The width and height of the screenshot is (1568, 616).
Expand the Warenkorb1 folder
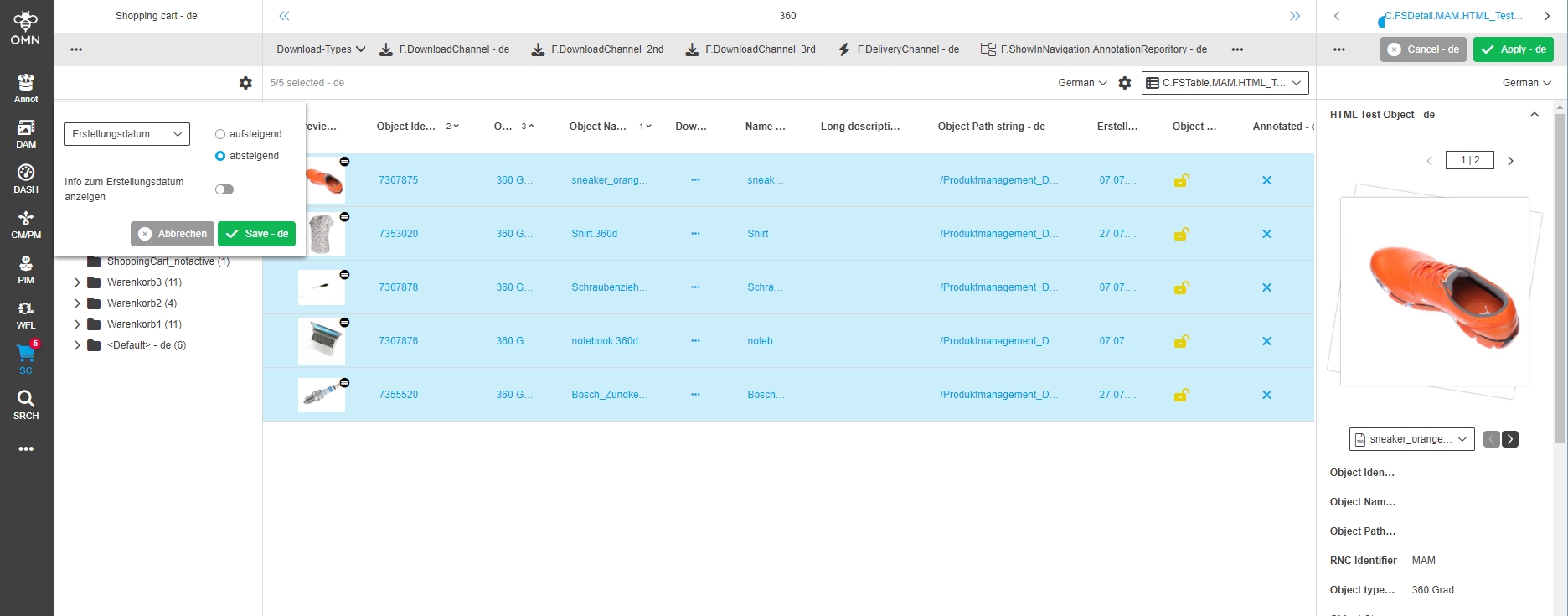click(x=77, y=324)
